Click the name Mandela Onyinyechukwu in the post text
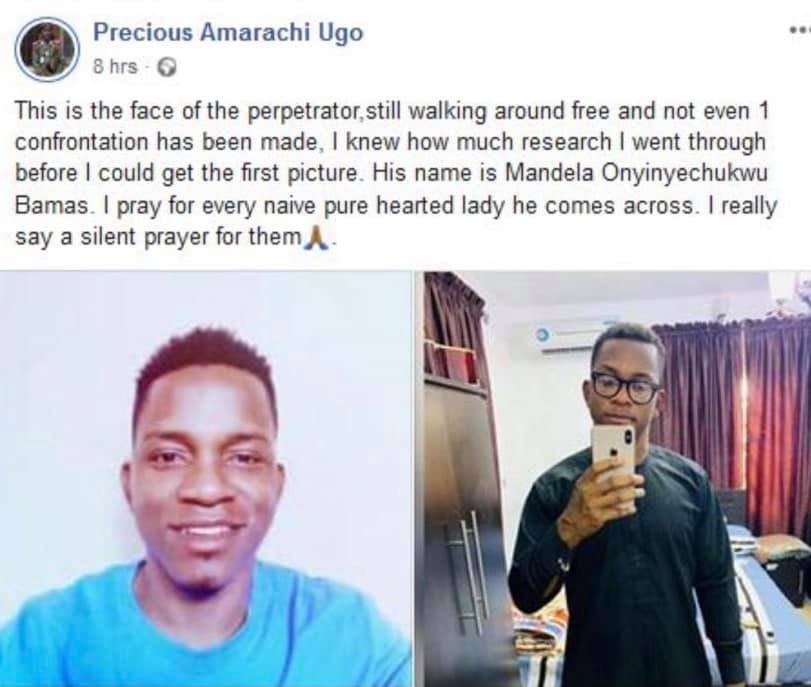This screenshot has height=687, width=811. coord(636,174)
